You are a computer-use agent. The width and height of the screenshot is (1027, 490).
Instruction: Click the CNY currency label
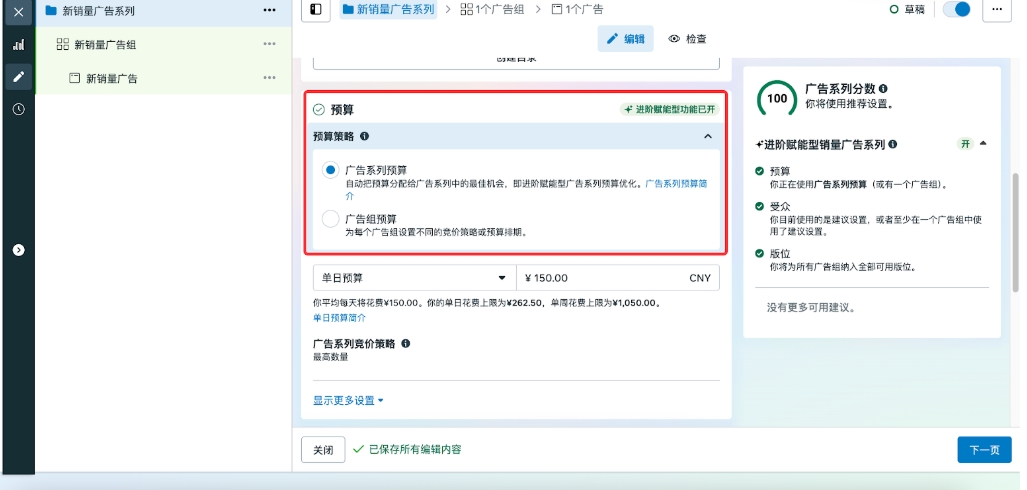pyautogui.click(x=700, y=278)
